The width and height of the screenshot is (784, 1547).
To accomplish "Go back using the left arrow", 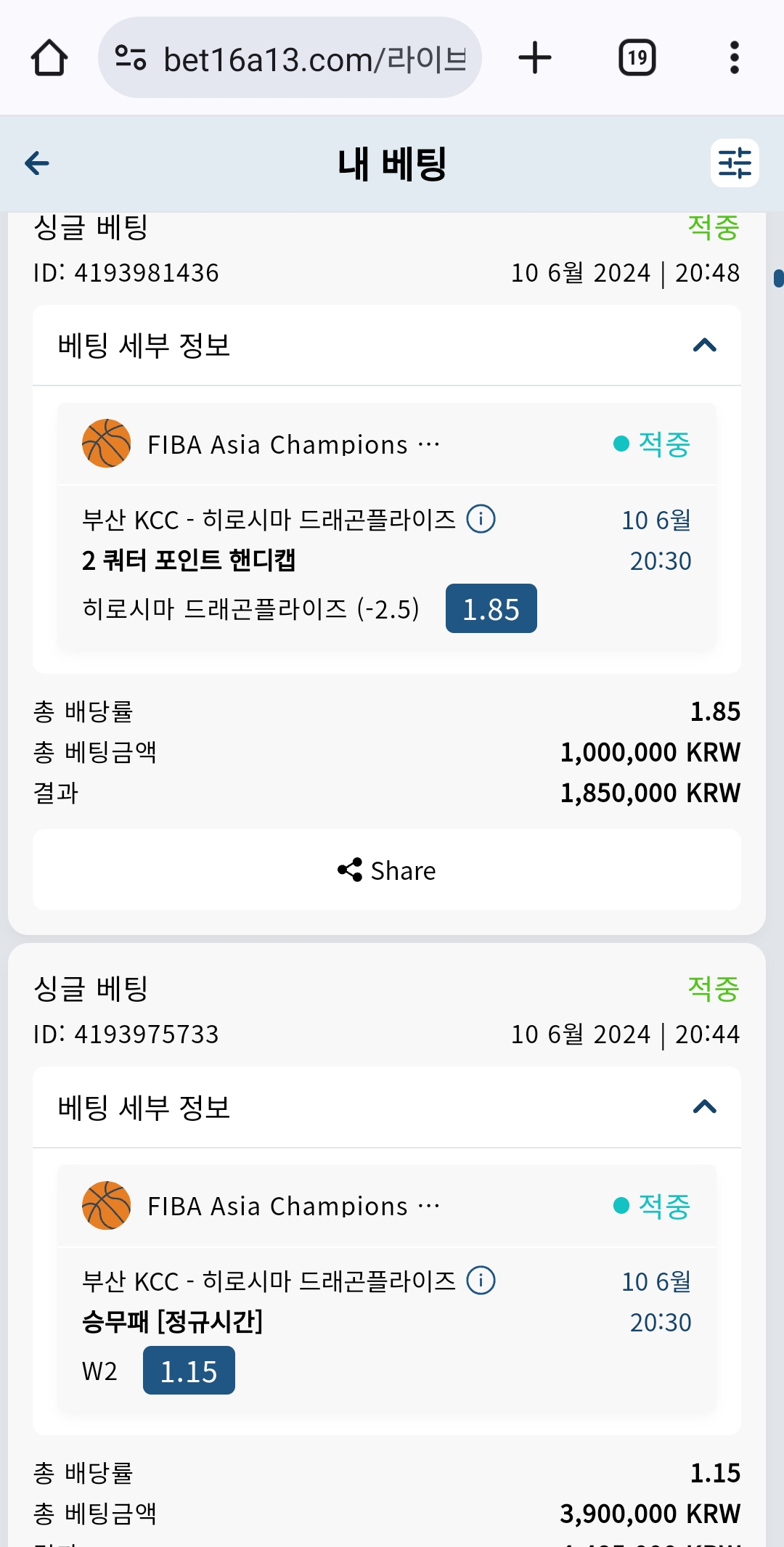I will tap(37, 163).
